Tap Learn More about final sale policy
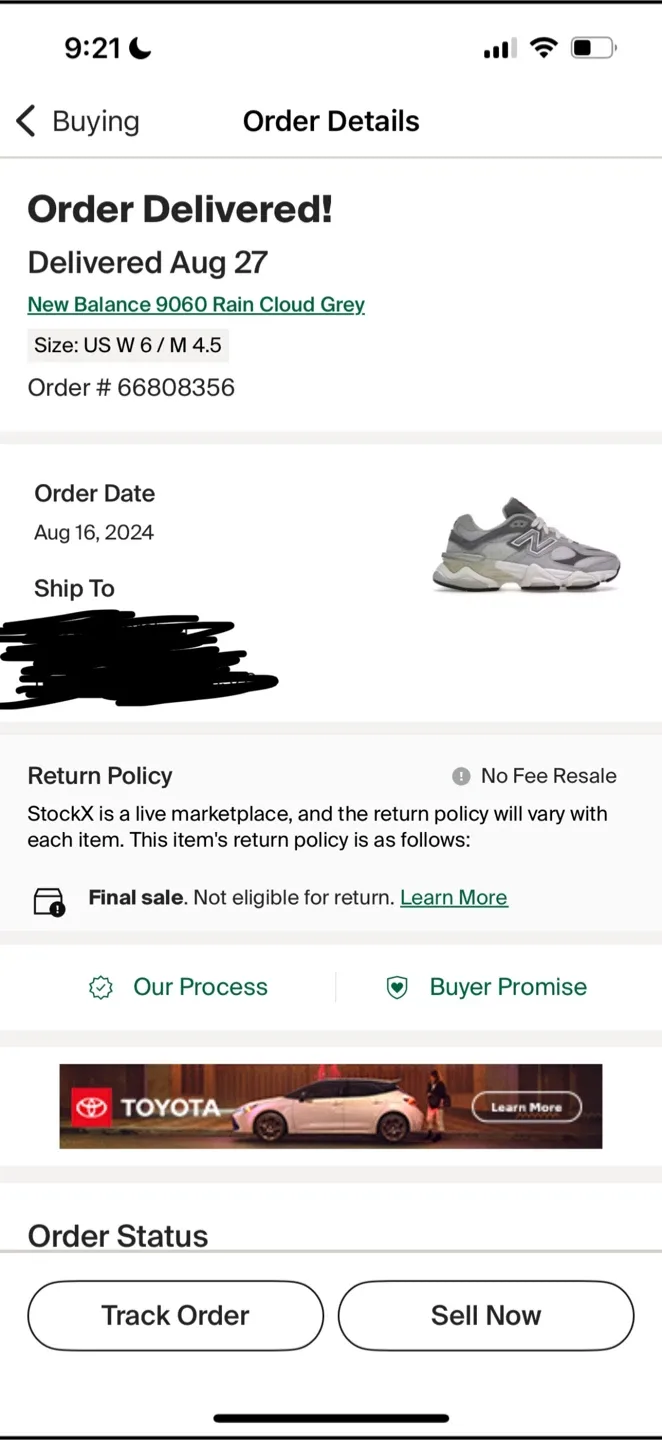This screenshot has width=662, height=1440. coord(453,897)
